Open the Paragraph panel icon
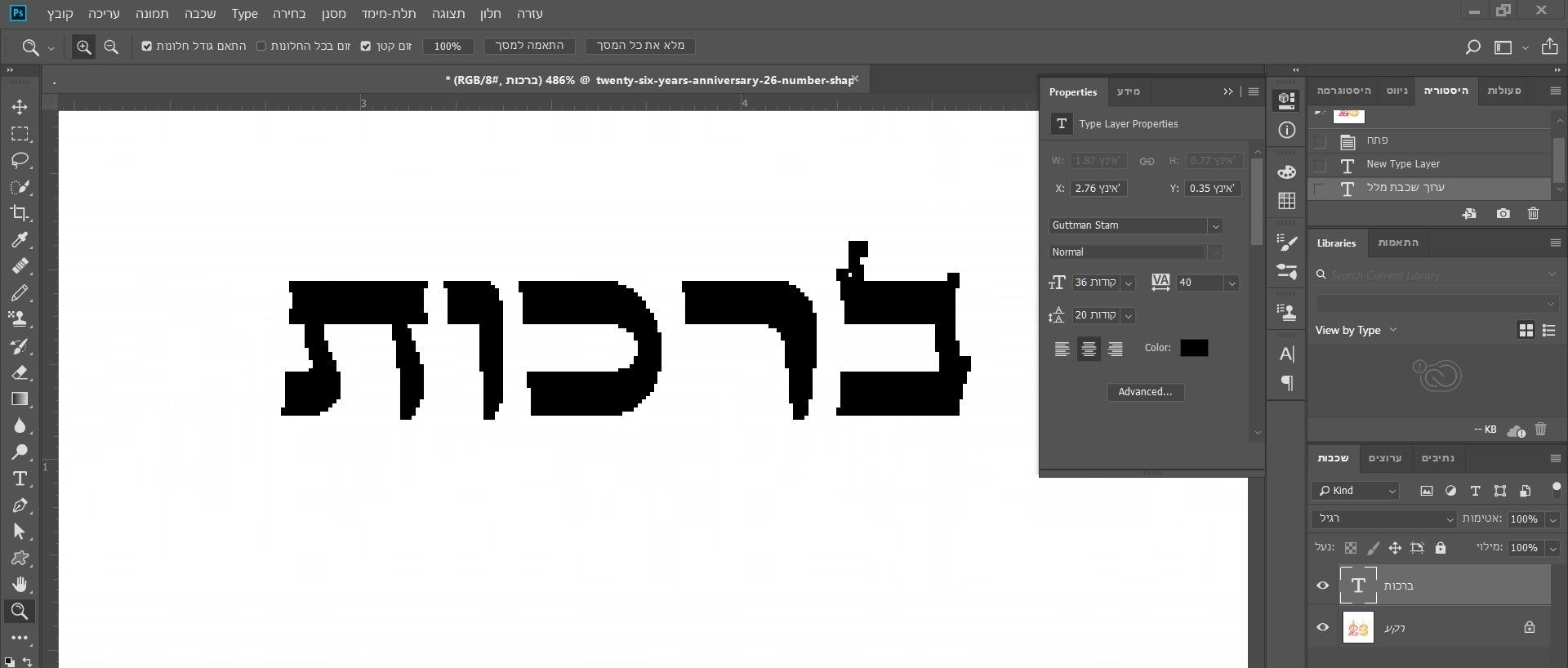1568x668 pixels. [1287, 383]
